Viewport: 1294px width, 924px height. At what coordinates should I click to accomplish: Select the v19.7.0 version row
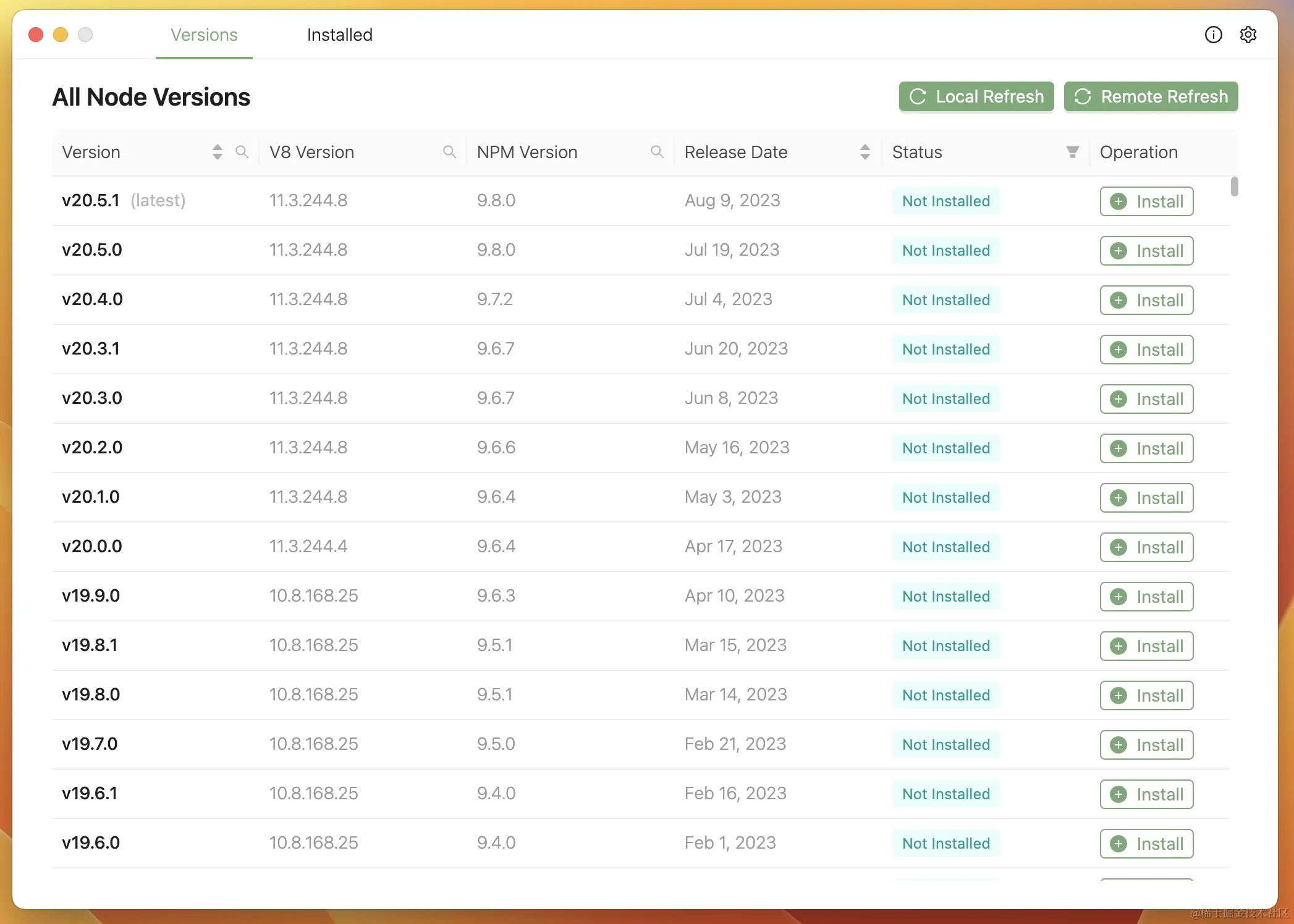click(90, 744)
